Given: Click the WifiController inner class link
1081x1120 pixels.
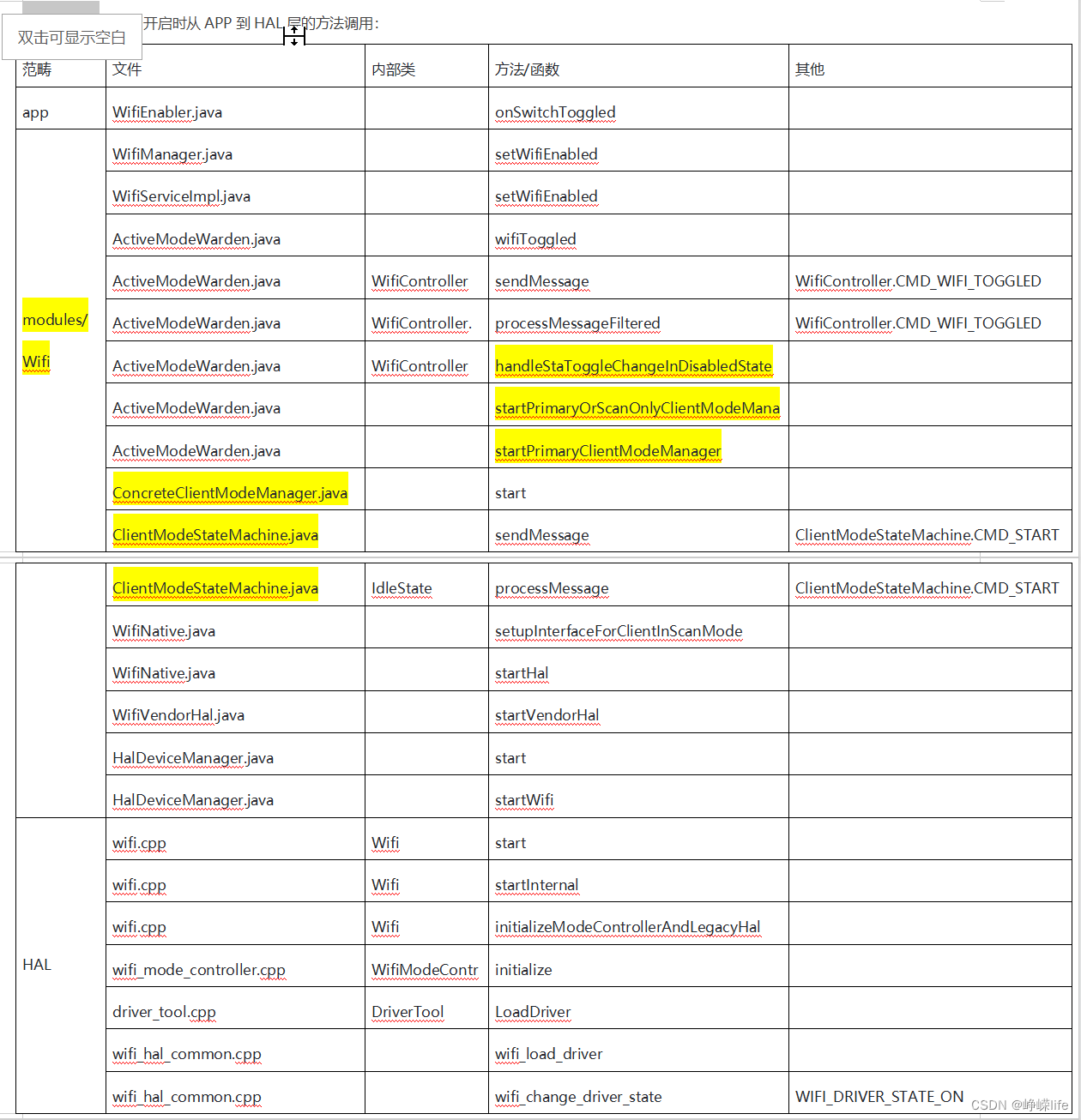Looking at the screenshot, I should point(420,281).
